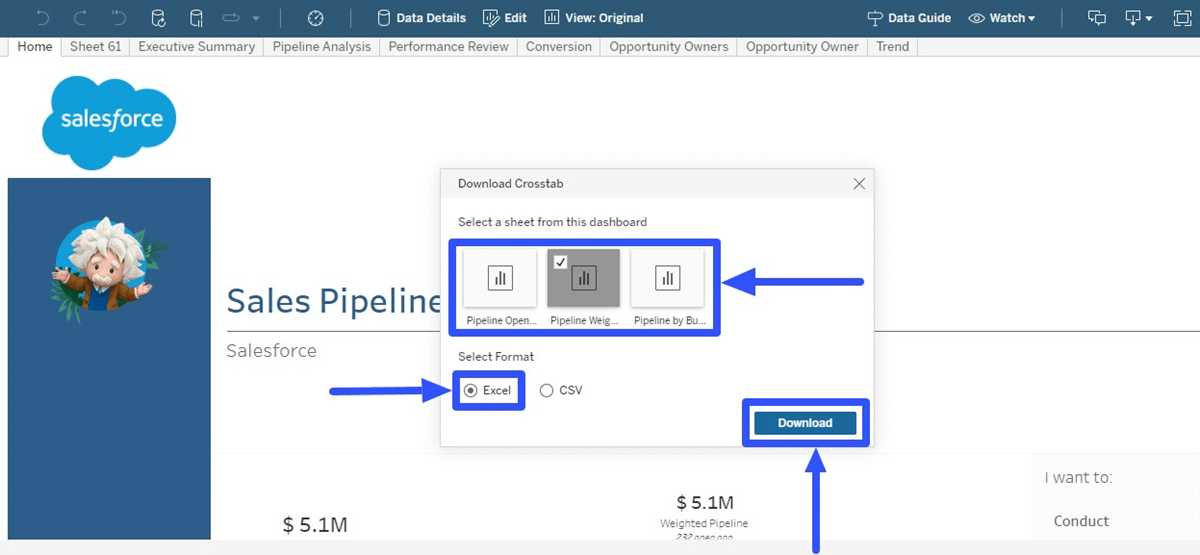
Task: Select the Pipeline Open sheet thumbnail
Action: (x=501, y=288)
